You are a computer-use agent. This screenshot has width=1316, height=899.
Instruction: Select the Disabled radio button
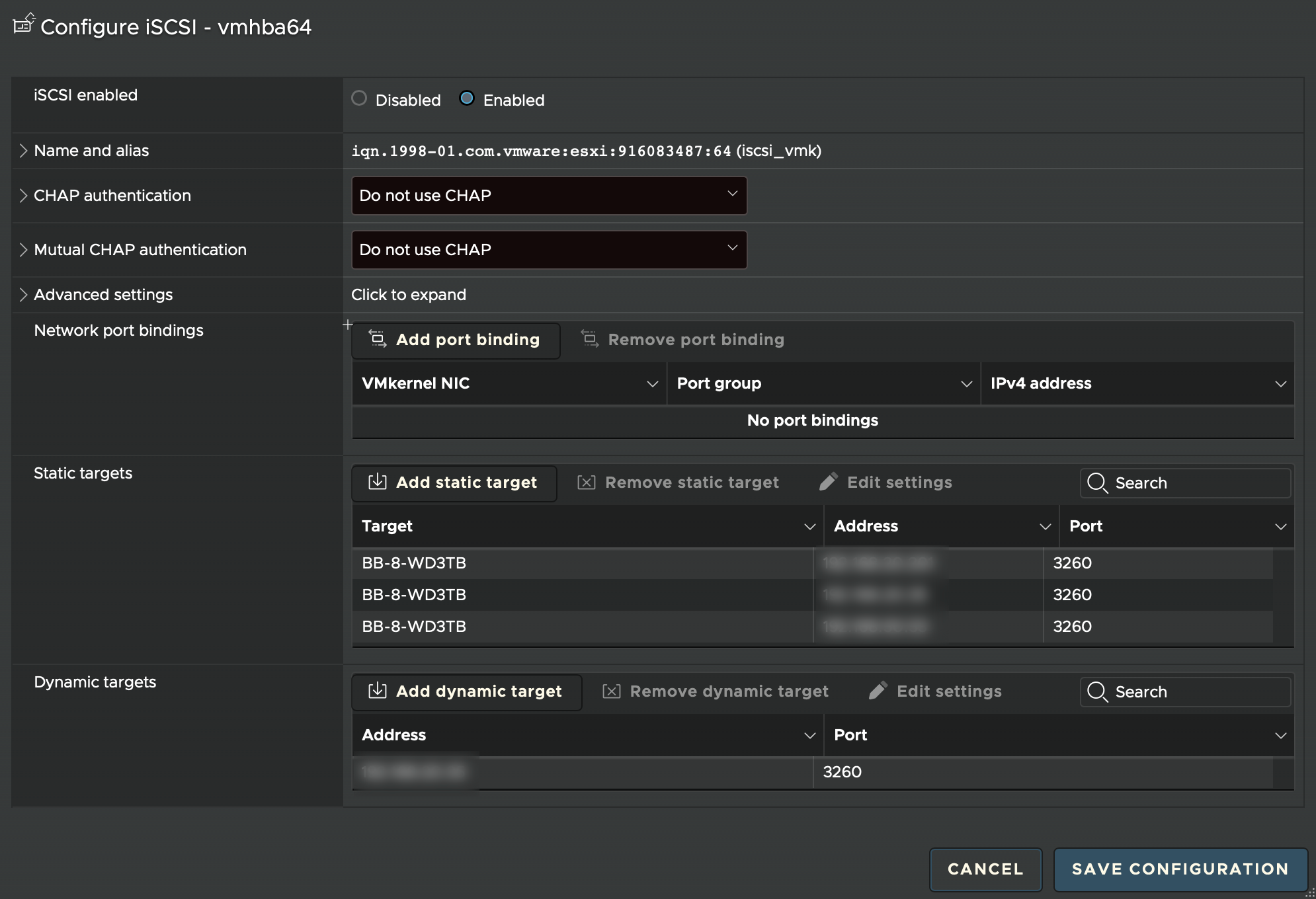pyautogui.click(x=359, y=98)
